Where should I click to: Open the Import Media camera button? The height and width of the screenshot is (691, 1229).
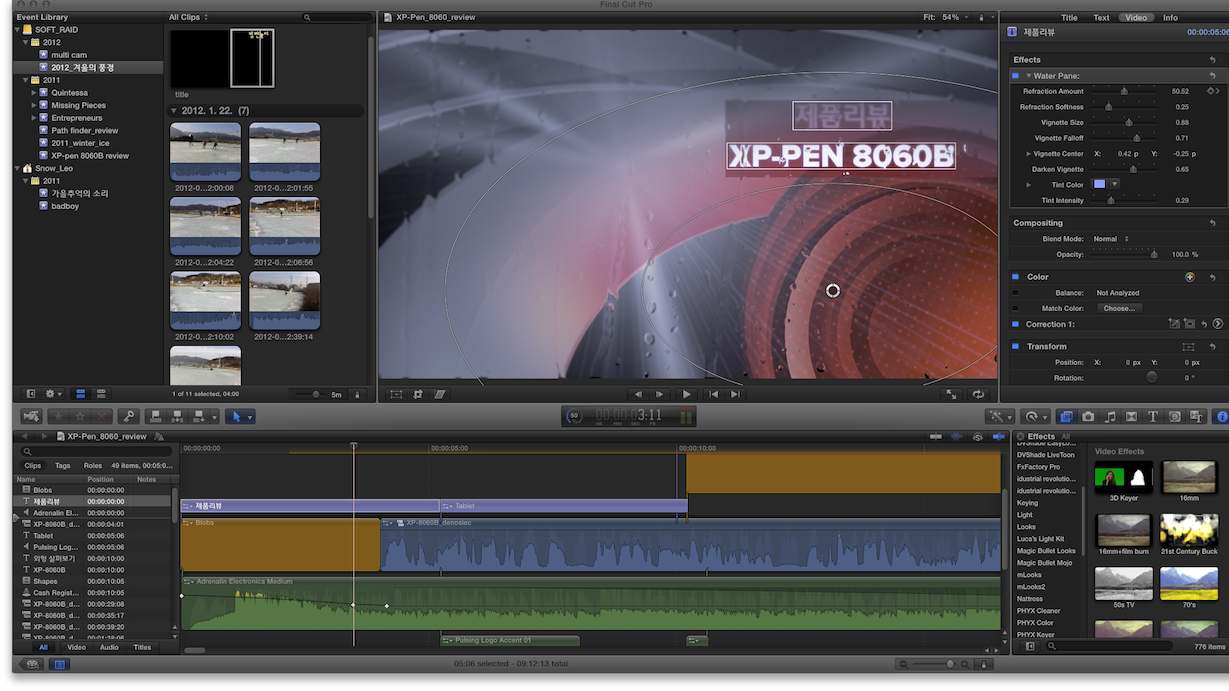[x=31, y=416]
